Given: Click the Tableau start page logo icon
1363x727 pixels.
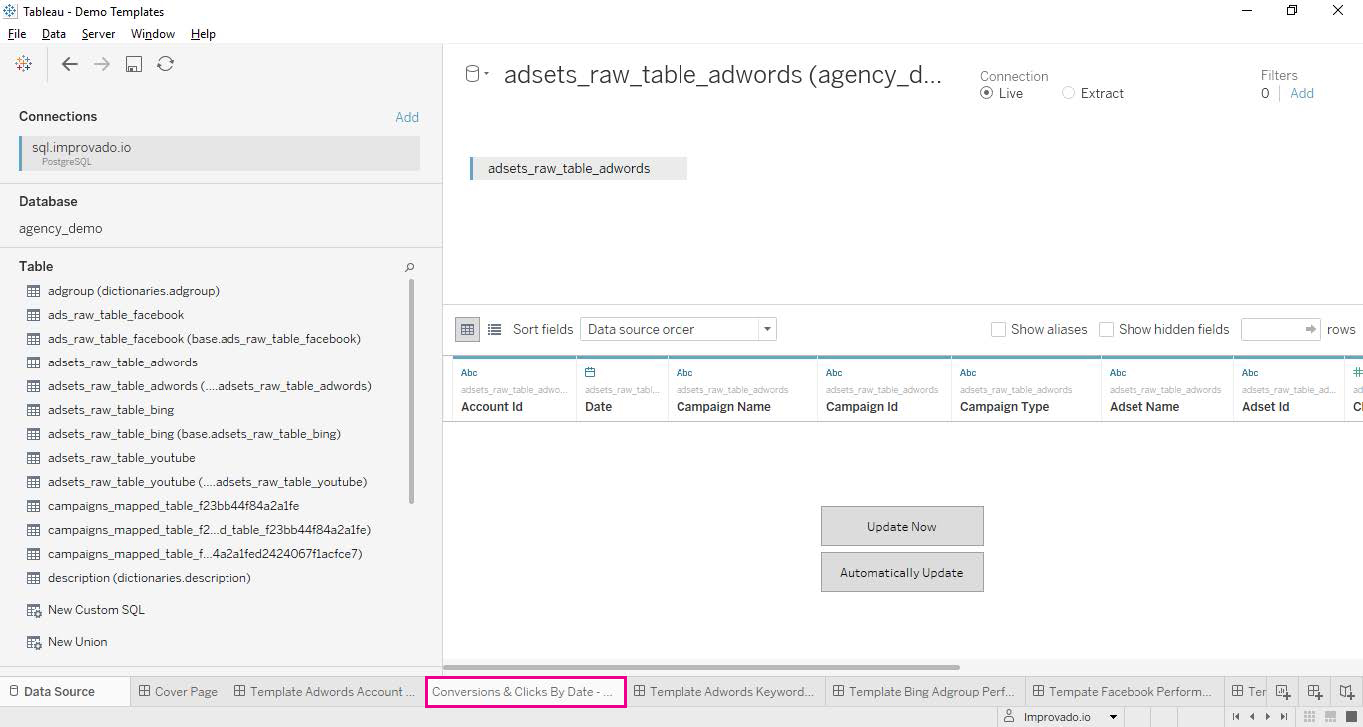Looking at the screenshot, I should pos(24,64).
